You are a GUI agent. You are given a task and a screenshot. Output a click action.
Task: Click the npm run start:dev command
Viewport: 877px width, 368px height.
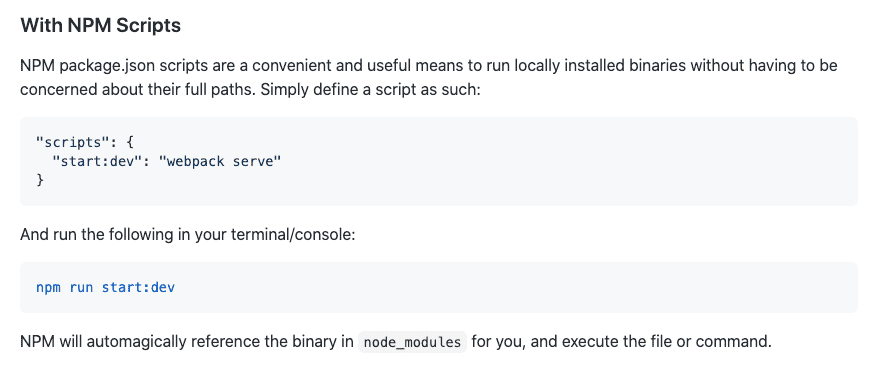coord(106,288)
